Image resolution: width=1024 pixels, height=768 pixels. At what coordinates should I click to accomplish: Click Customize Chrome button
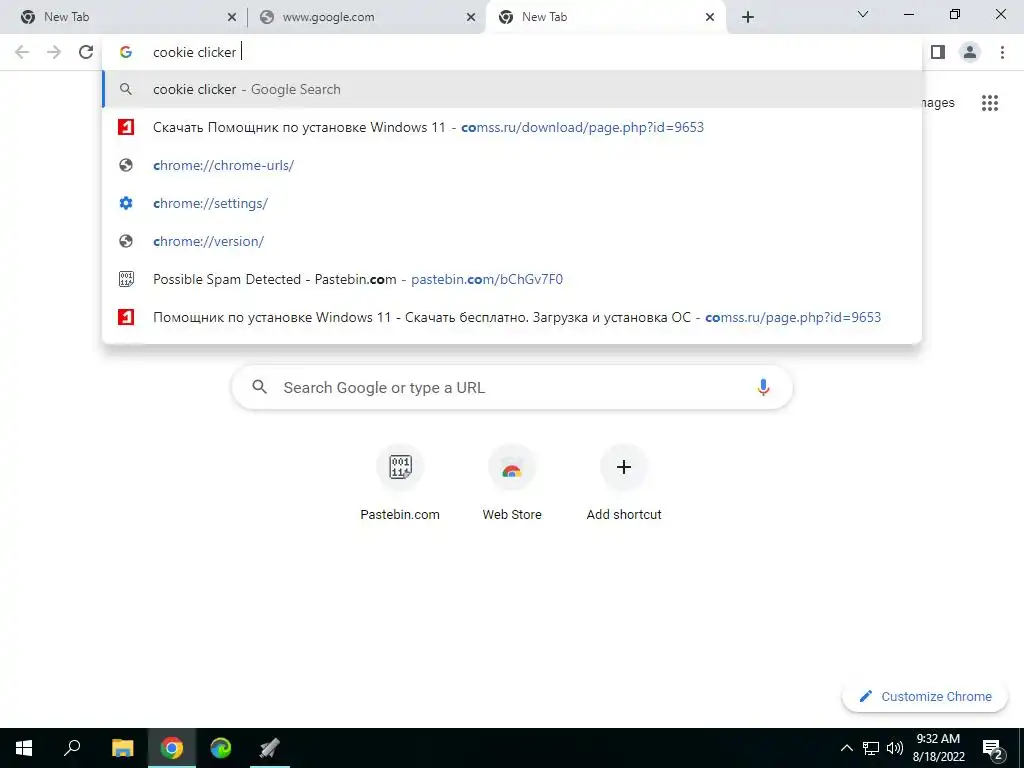tap(925, 696)
